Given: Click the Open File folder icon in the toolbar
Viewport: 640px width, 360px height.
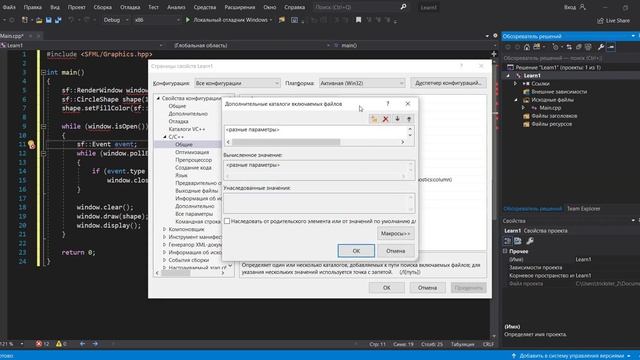Looking at the screenshot, I should click(39, 20).
